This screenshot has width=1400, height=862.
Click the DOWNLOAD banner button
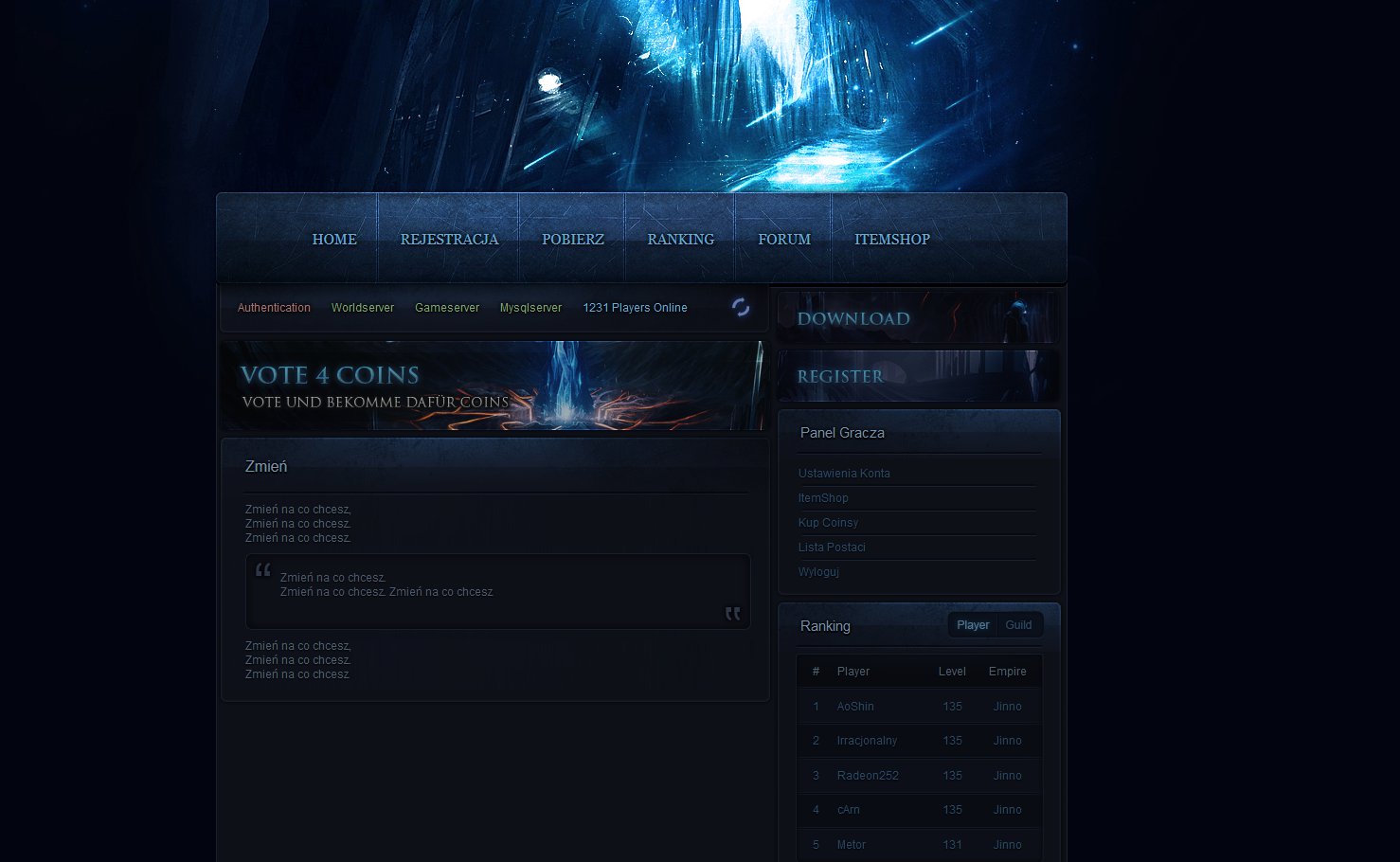tap(918, 317)
